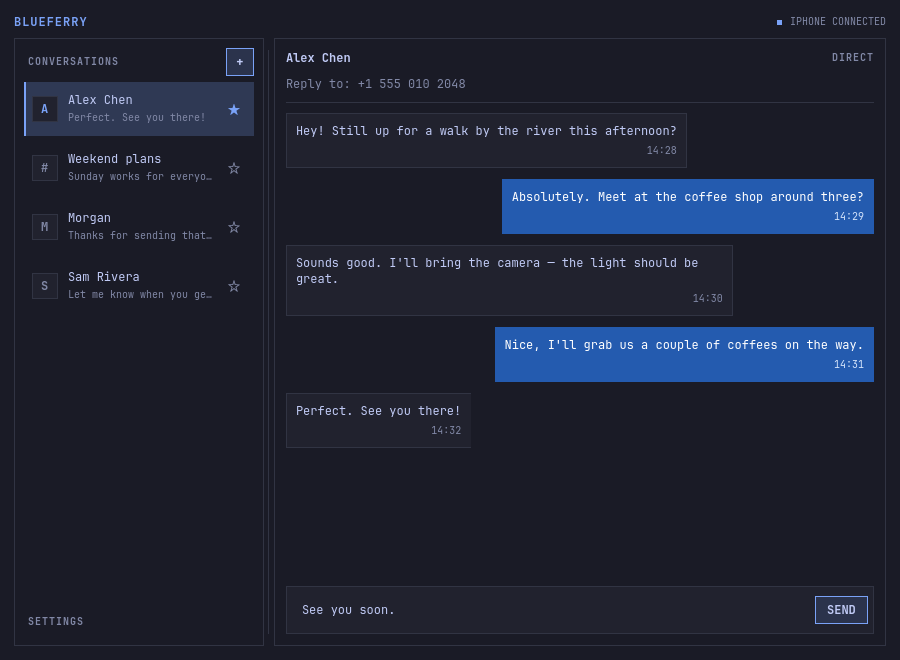Star the Morgan conversation
Viewport: 900px width, 660px height.
click(234, 227)
